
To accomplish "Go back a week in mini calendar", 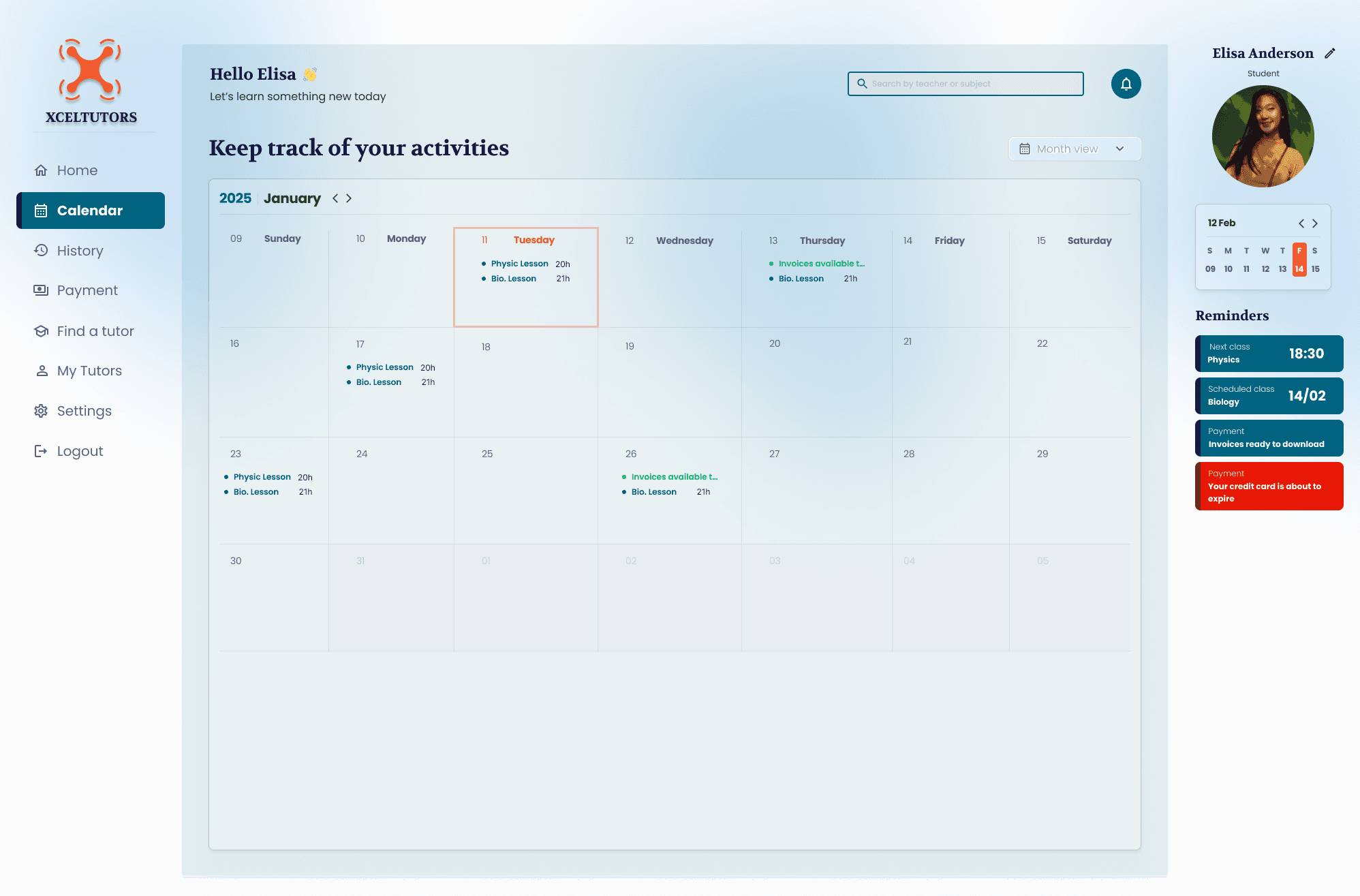I will pyautogui.click(x=1301, y=223).
